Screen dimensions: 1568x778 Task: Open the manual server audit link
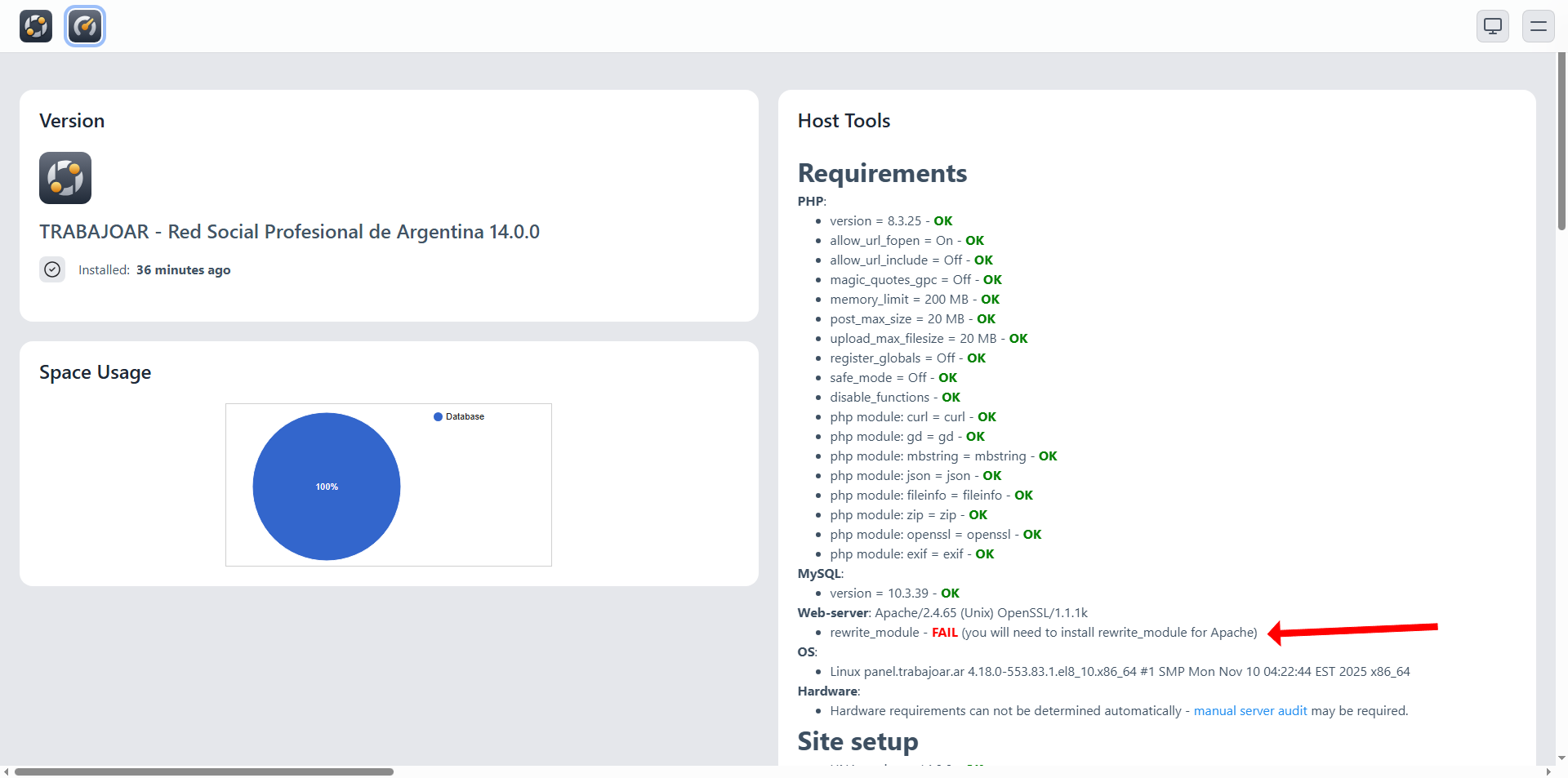pos(1249,711)
